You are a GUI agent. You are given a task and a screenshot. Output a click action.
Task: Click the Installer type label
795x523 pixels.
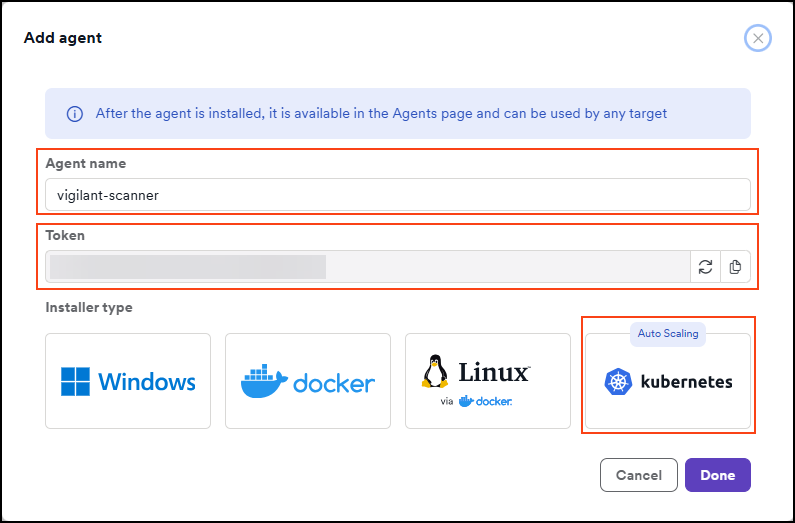point(89,307)
